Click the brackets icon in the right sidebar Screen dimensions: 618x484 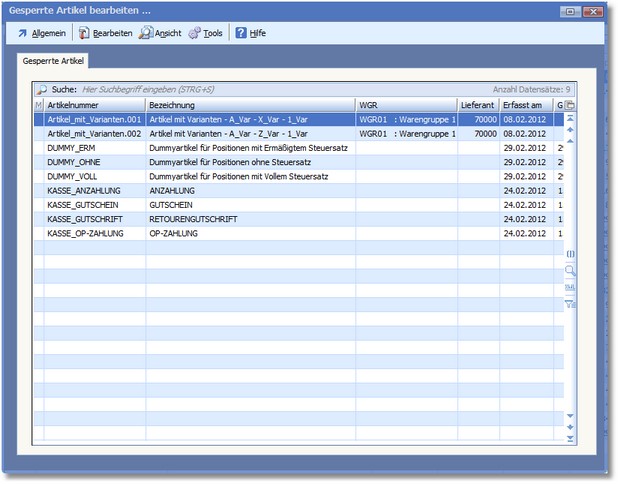tap(570, 253)
